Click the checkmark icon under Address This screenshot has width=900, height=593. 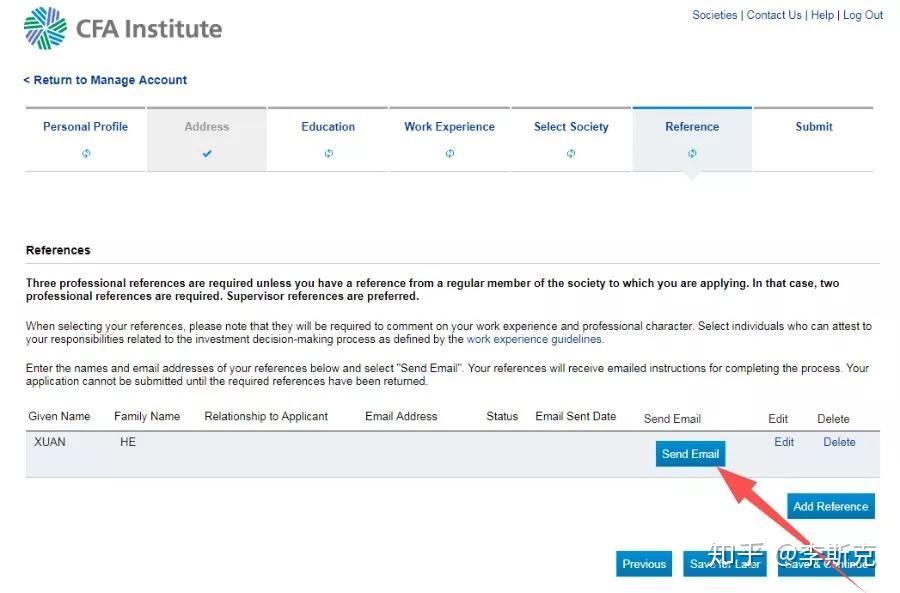207,153
